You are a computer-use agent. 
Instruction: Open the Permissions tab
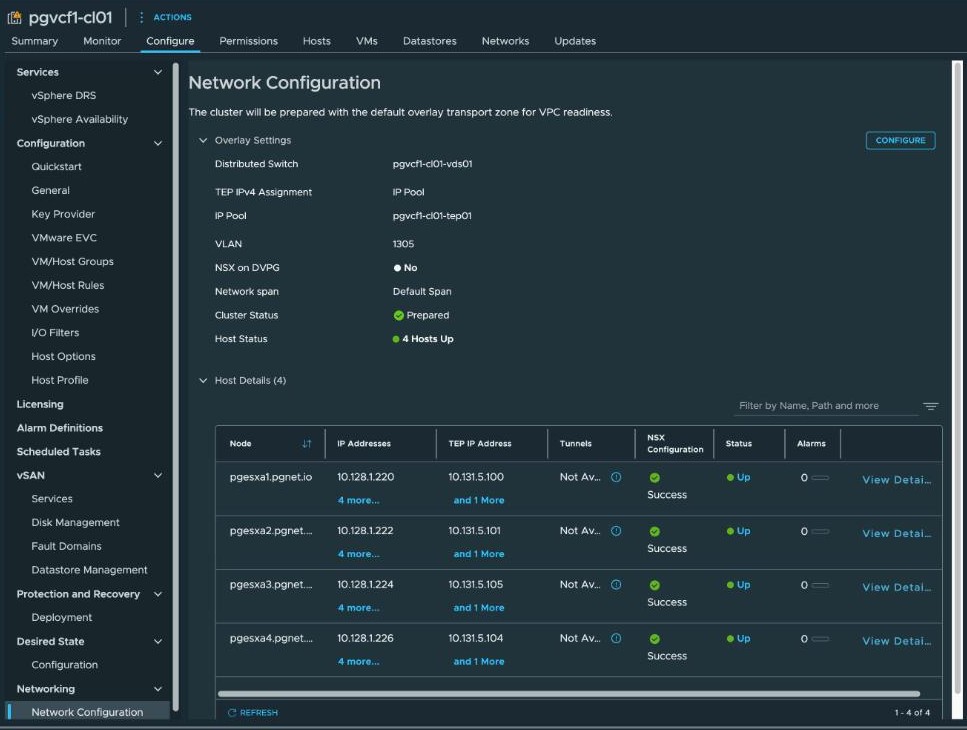[249, 41]
